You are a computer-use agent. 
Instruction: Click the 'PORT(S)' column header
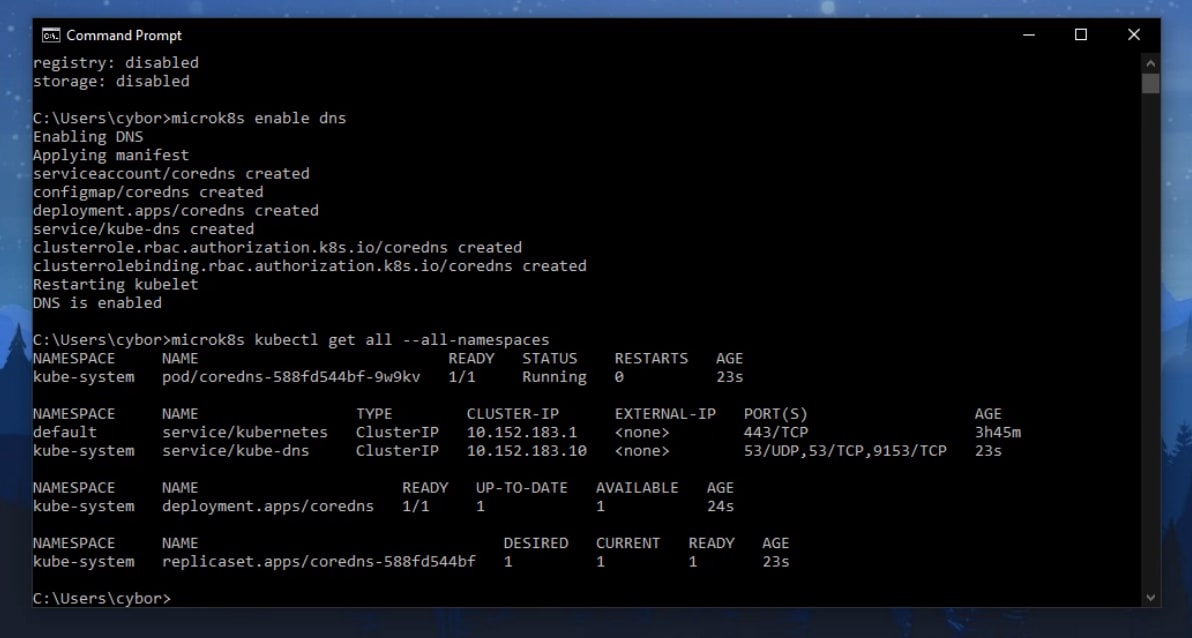click(776, 414)
